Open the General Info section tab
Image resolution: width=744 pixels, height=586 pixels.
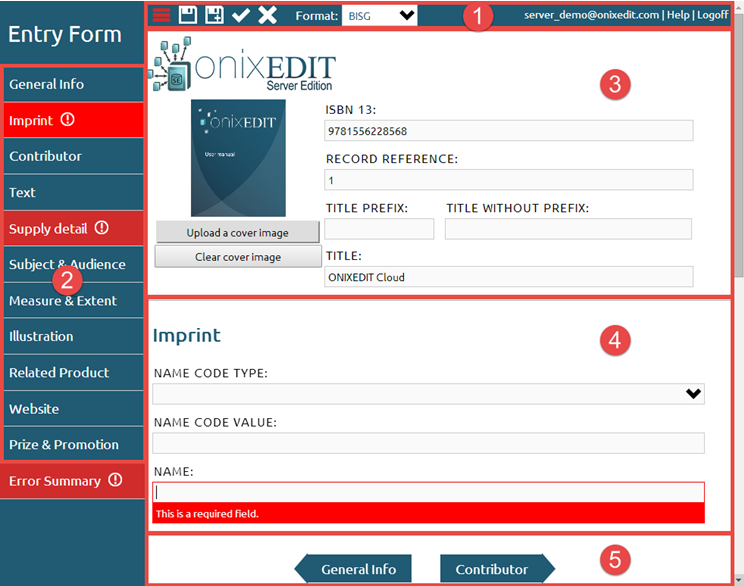click(x=74, y=84)
